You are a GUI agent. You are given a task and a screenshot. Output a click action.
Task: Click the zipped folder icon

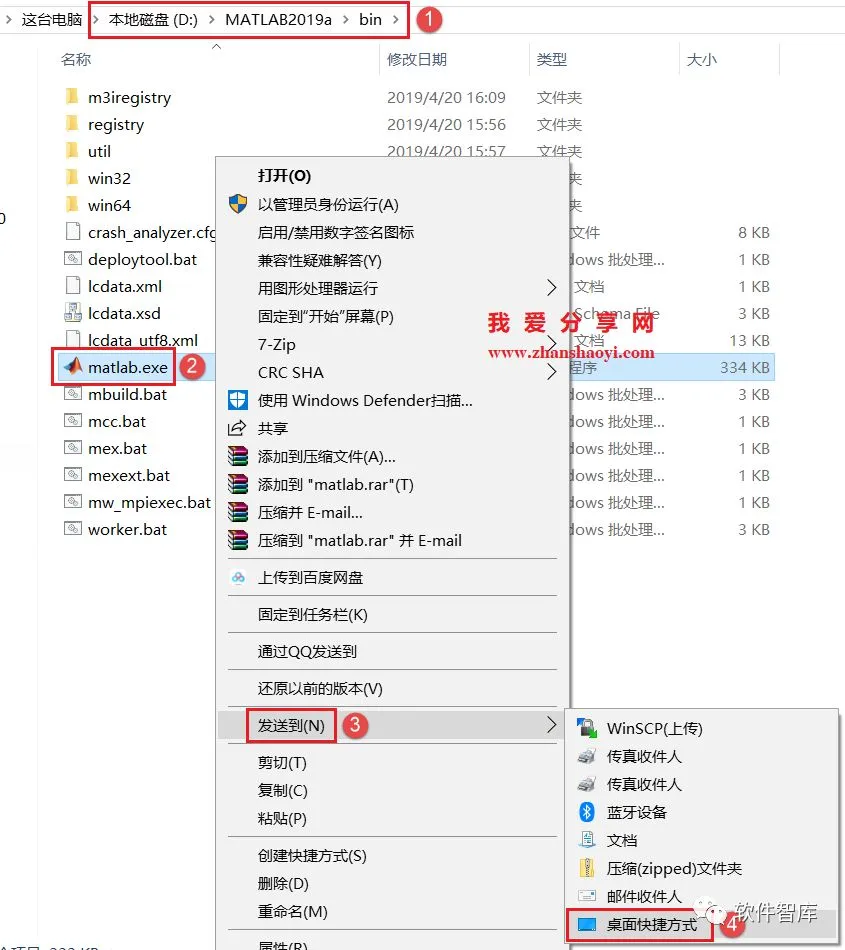coord(586,868)
